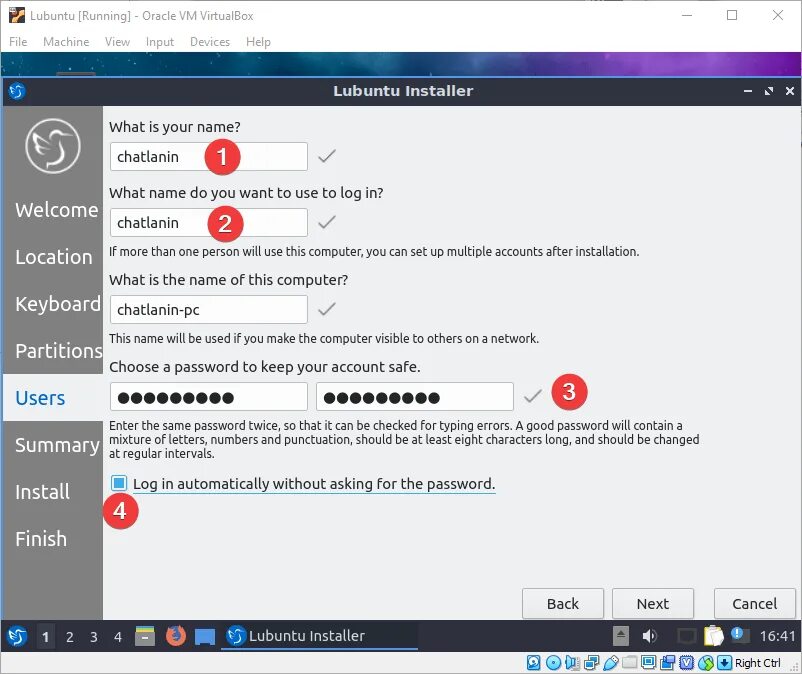Switch to workspace 2 in the pager
802x674 pixels.
pos(70,637)
